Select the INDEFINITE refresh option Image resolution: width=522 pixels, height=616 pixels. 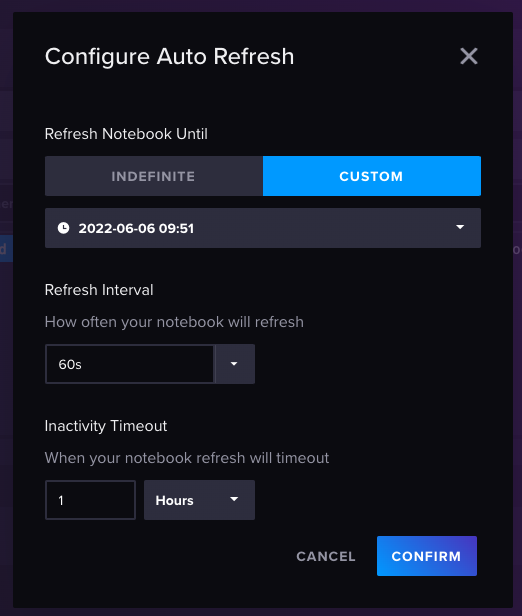coord(154,176)
